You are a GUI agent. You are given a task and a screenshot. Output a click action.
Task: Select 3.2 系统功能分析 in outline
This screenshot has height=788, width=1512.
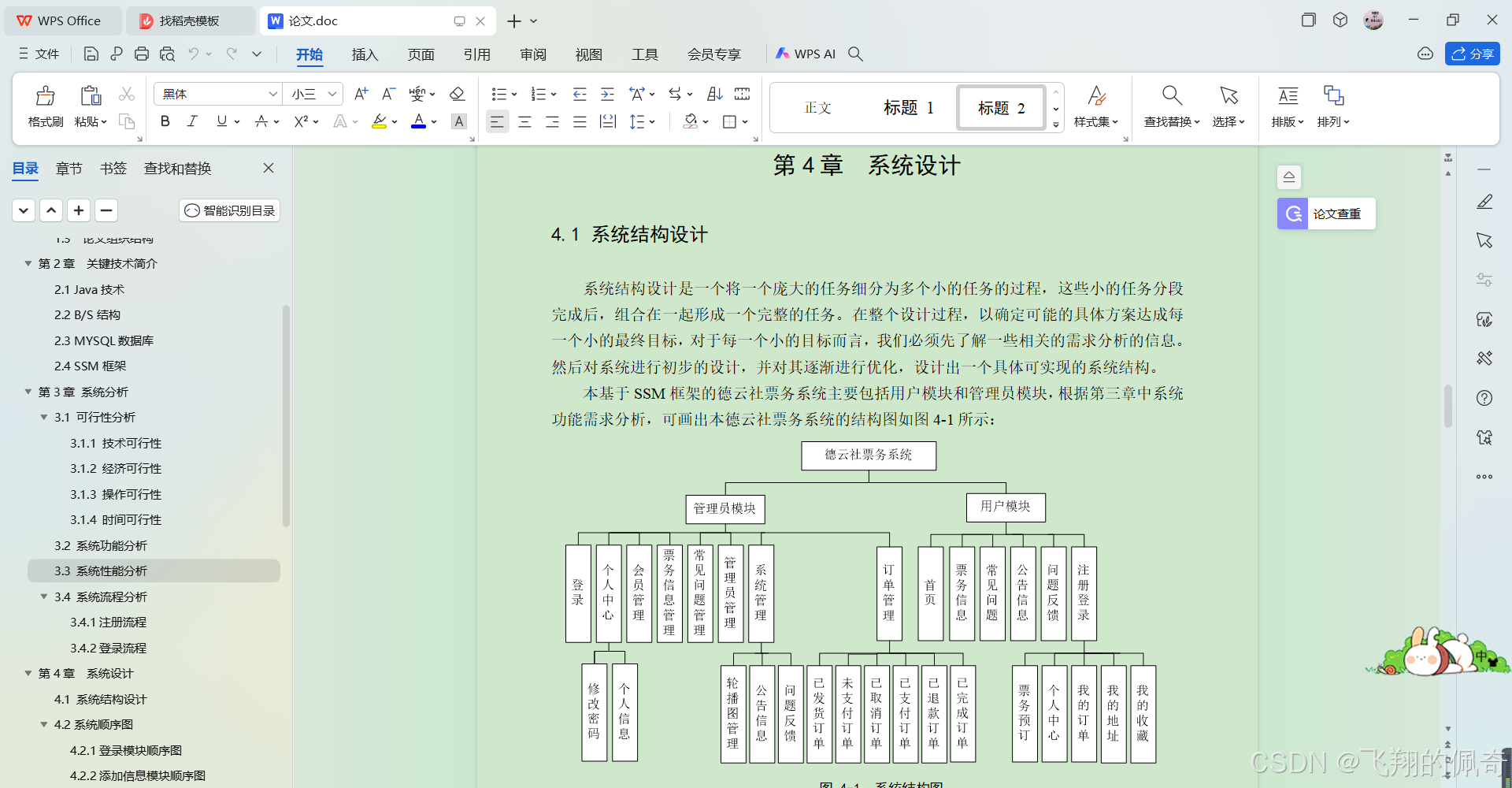[x=101, y=545]
